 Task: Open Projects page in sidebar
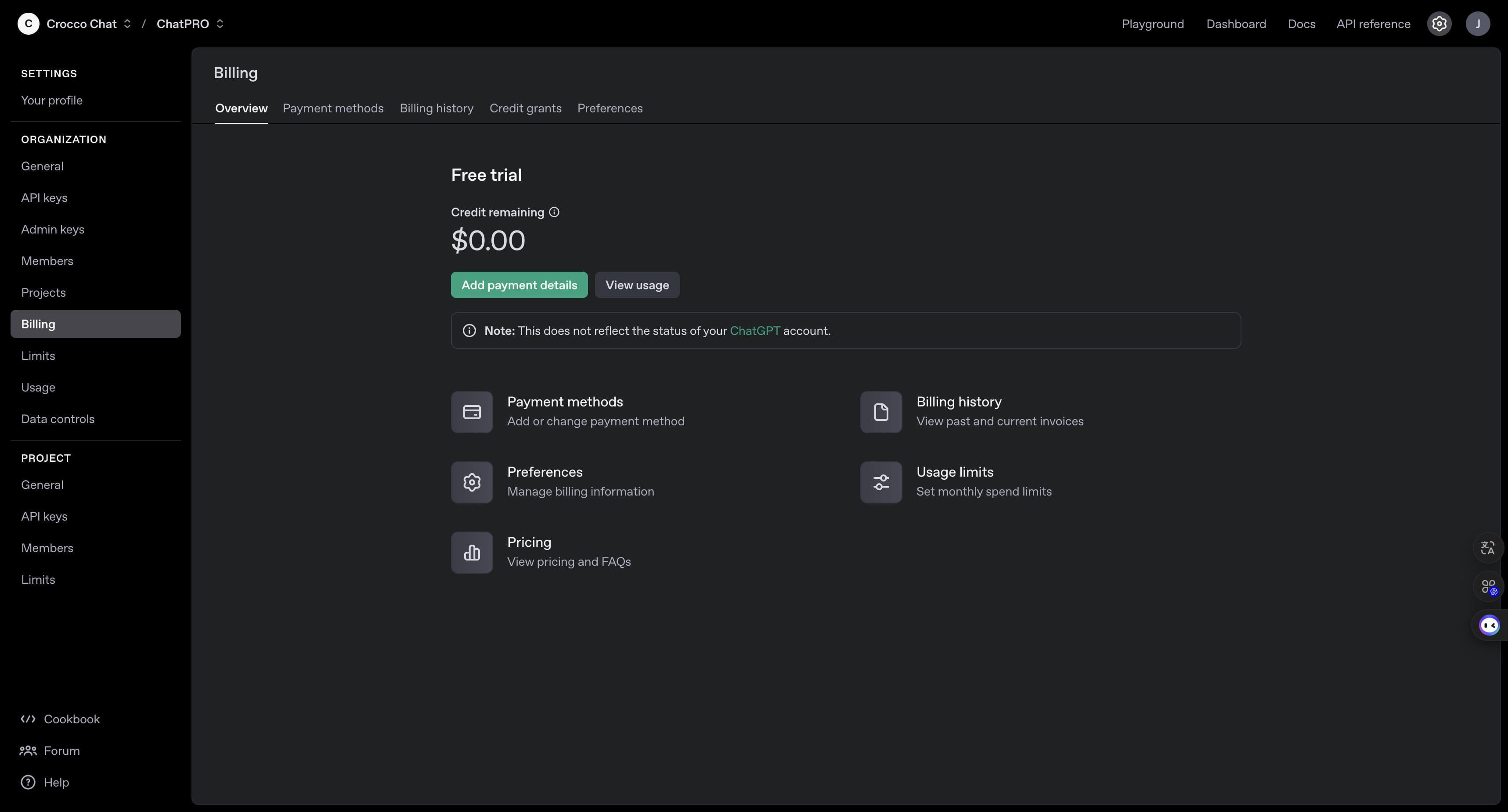[95, 292]
